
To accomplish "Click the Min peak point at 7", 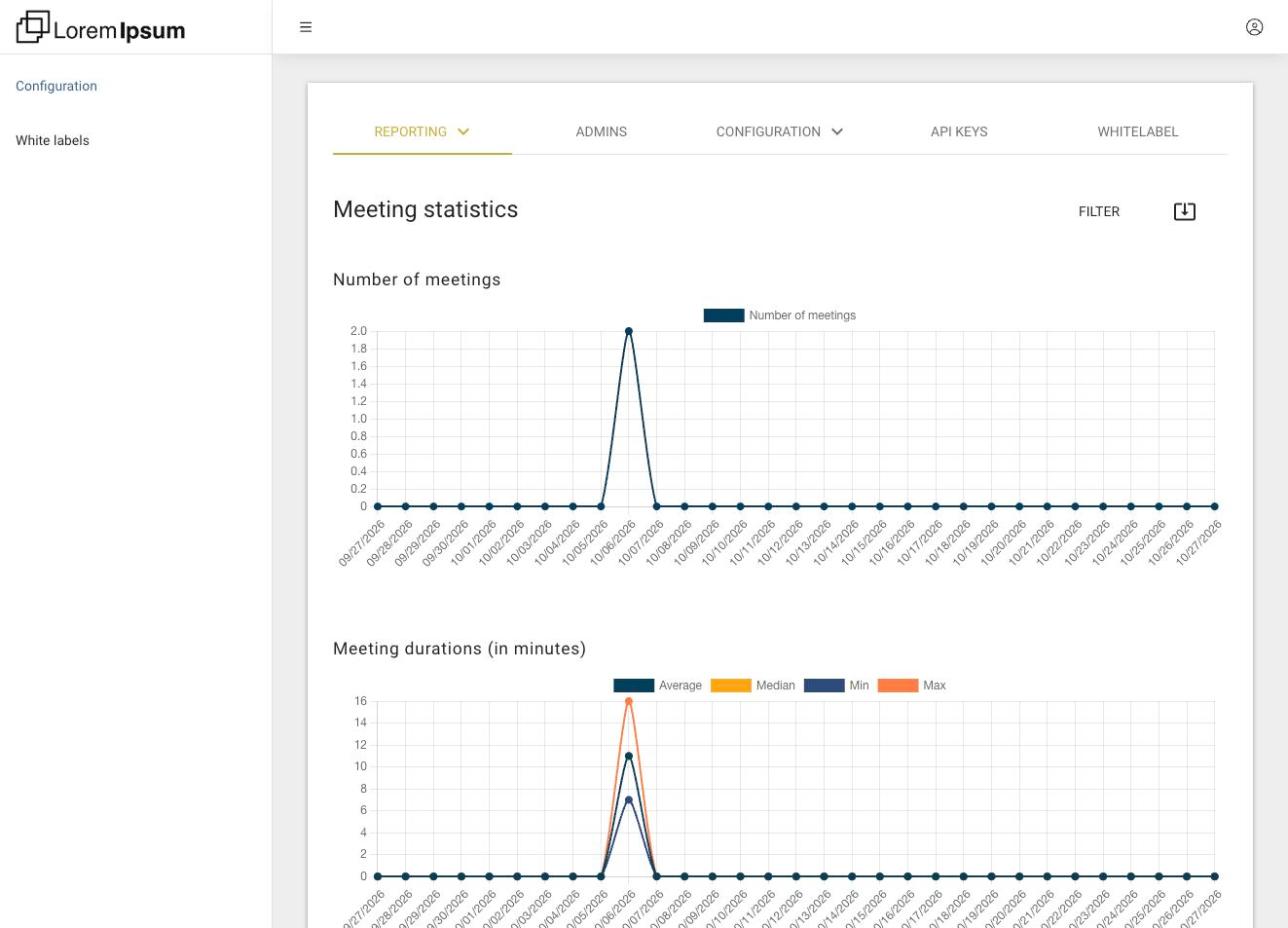I will pos(628,800).
